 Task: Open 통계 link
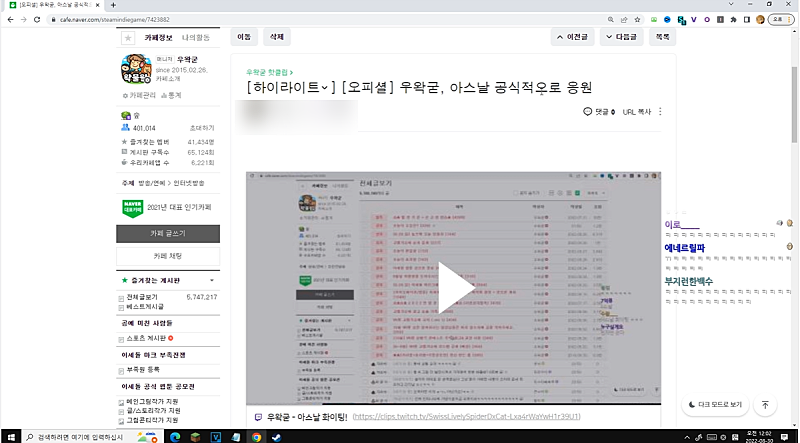[x=171, y=95]
